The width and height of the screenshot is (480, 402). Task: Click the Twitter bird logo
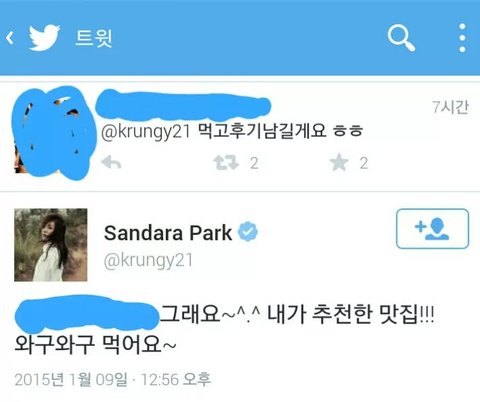coord(44,37)
